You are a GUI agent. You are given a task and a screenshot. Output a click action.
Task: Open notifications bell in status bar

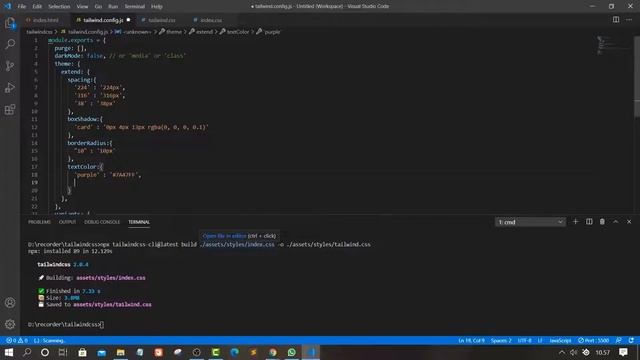coord(631,340)
